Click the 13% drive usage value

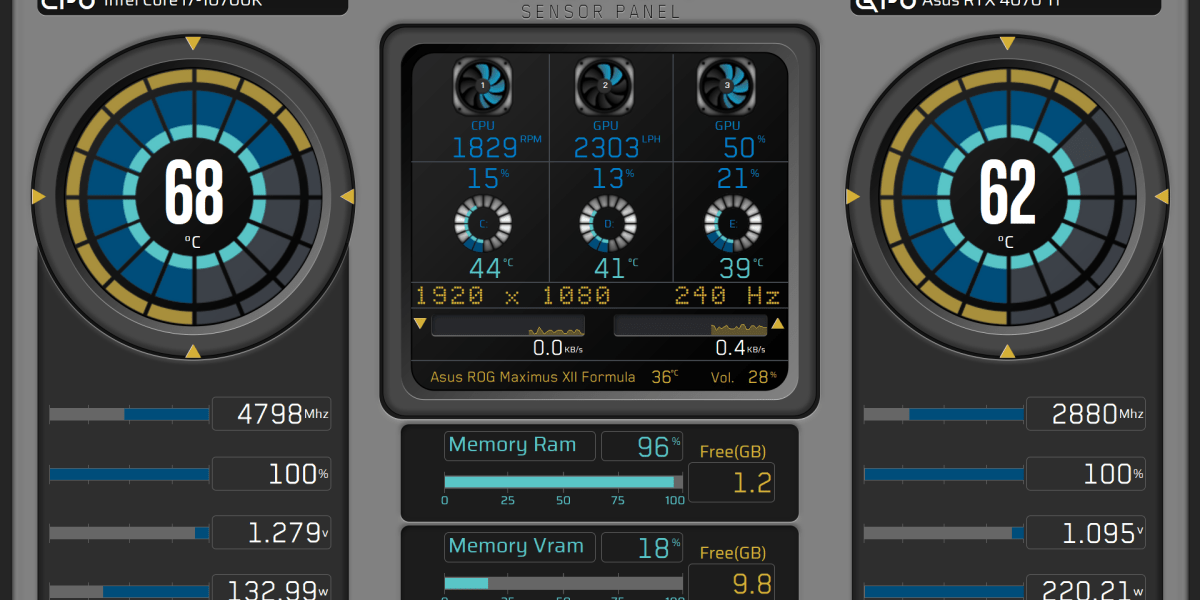tap(613, 179)
